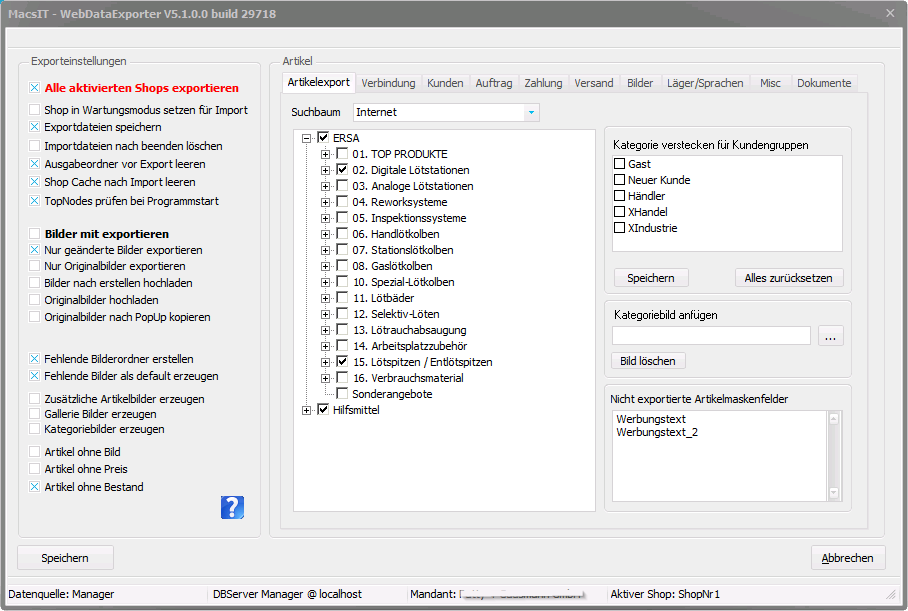Toggle 'Alle aktivierten Shops exportieren' checkbox
The width and height of the screenshot is (908, 611).
(x=35, y=88)
